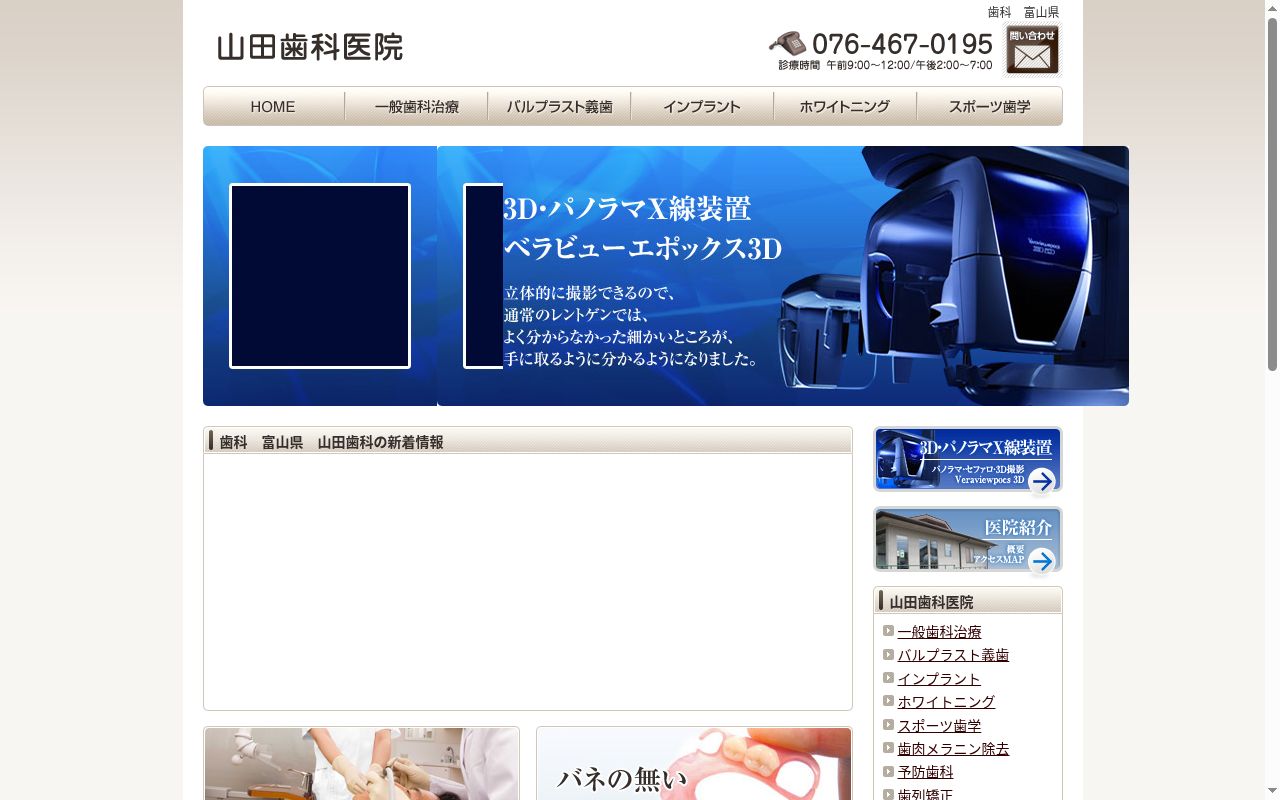This screenshot has height=800, width=1280.
Task: Click the page vertical scrollbar thumb
Action: (x=1272, y=195)
